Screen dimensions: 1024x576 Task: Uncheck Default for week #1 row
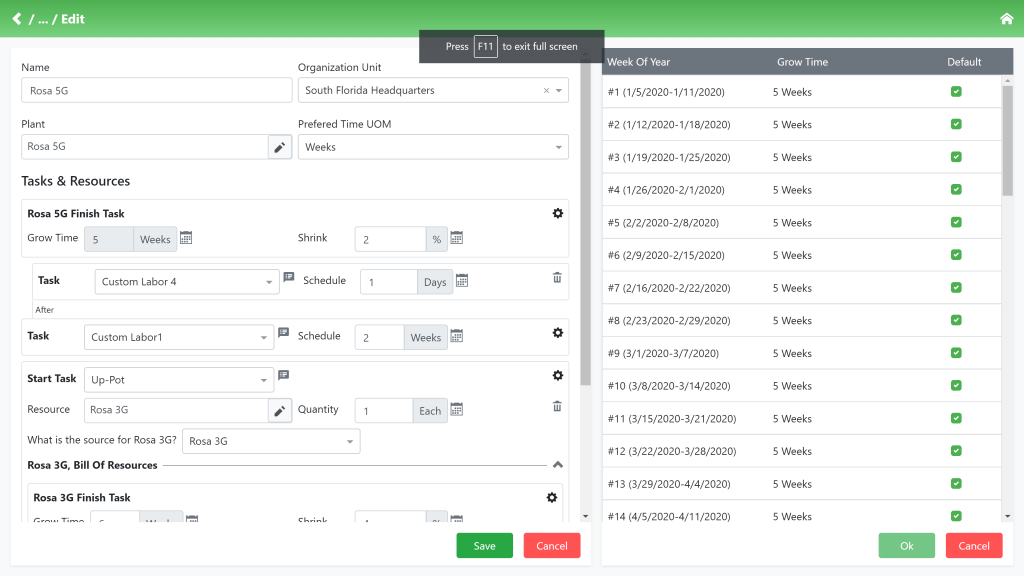coord(956,92)
